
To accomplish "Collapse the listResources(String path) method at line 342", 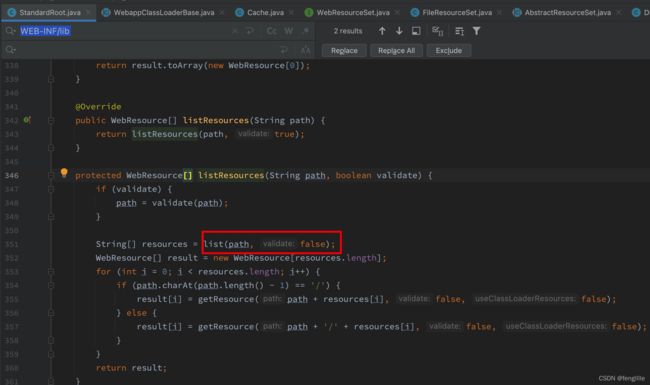I will [51, 121].
